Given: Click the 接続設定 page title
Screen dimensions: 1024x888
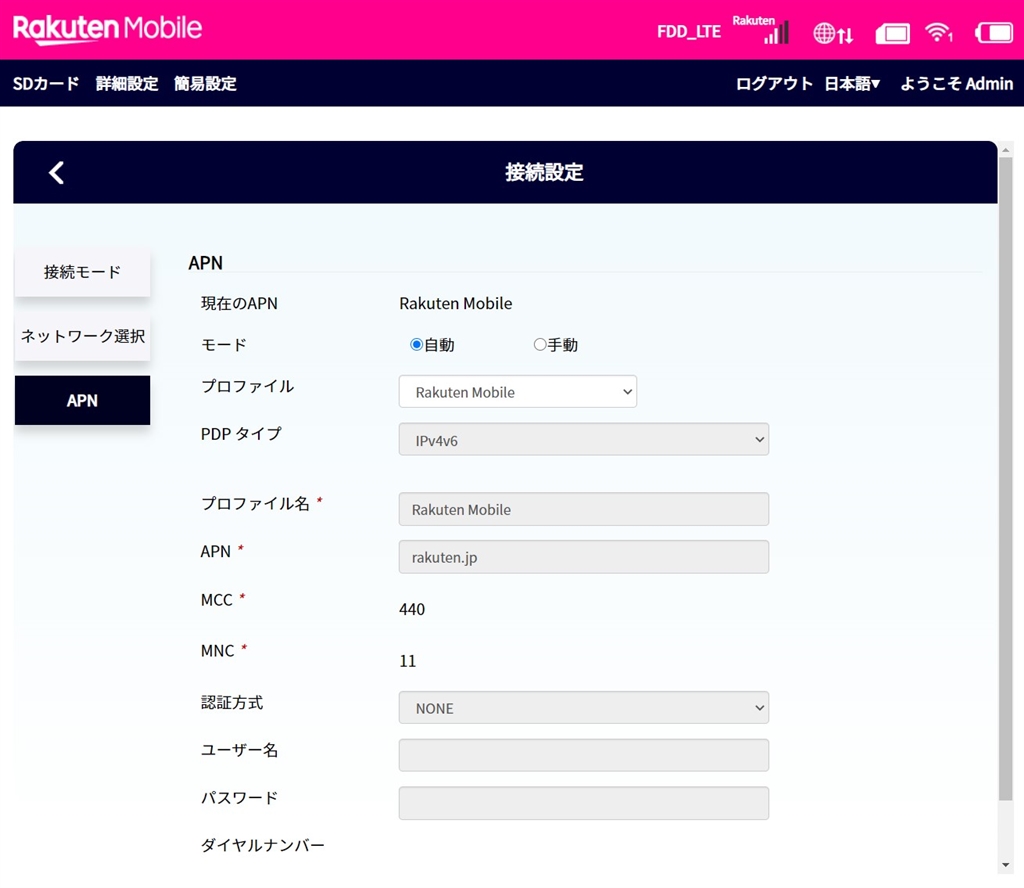Looking at the screenshot, I should (544, 172).
